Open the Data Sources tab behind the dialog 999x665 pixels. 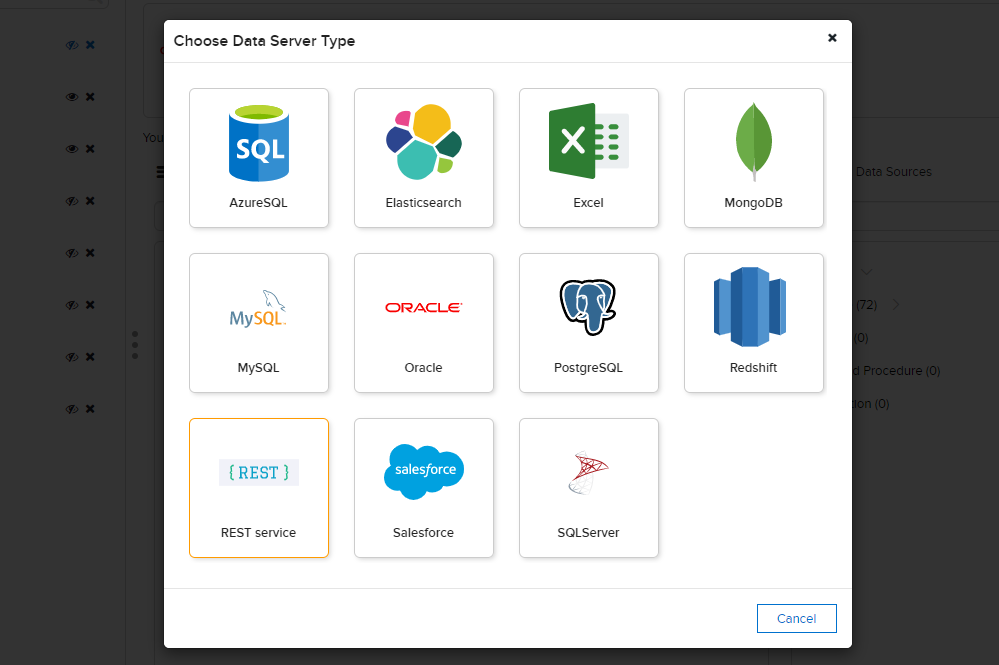click(x=893, y=171)
